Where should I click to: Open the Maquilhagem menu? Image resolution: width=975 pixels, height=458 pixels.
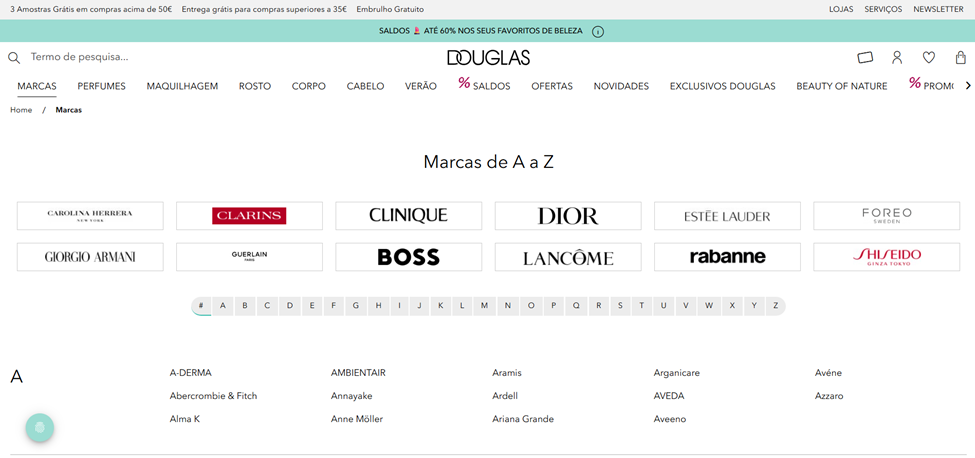tap(182, 86)
